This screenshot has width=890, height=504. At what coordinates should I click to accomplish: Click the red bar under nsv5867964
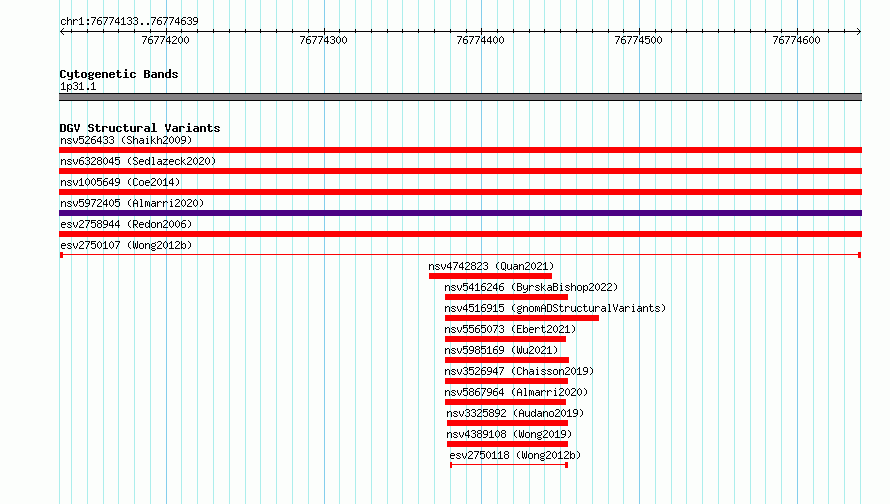coord(505,402)
